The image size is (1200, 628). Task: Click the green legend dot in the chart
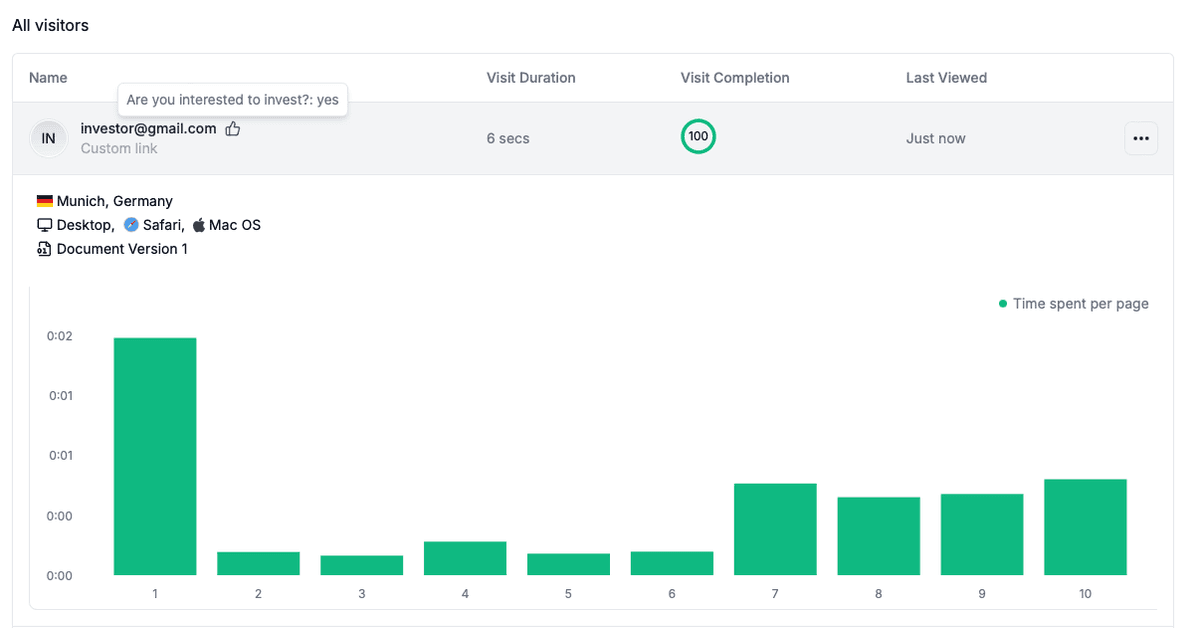point(1003,303)
